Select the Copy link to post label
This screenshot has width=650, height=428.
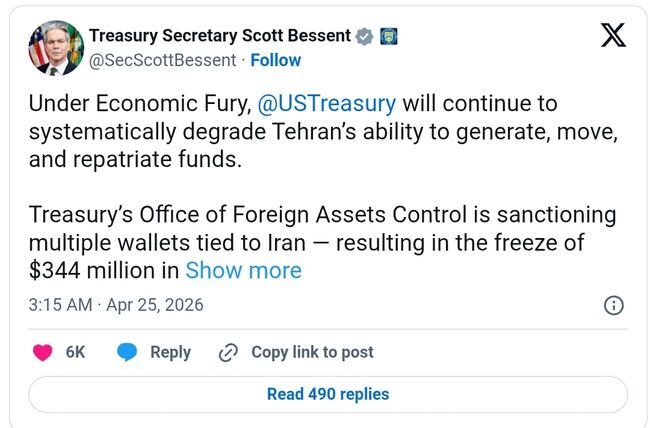point(312,352)
